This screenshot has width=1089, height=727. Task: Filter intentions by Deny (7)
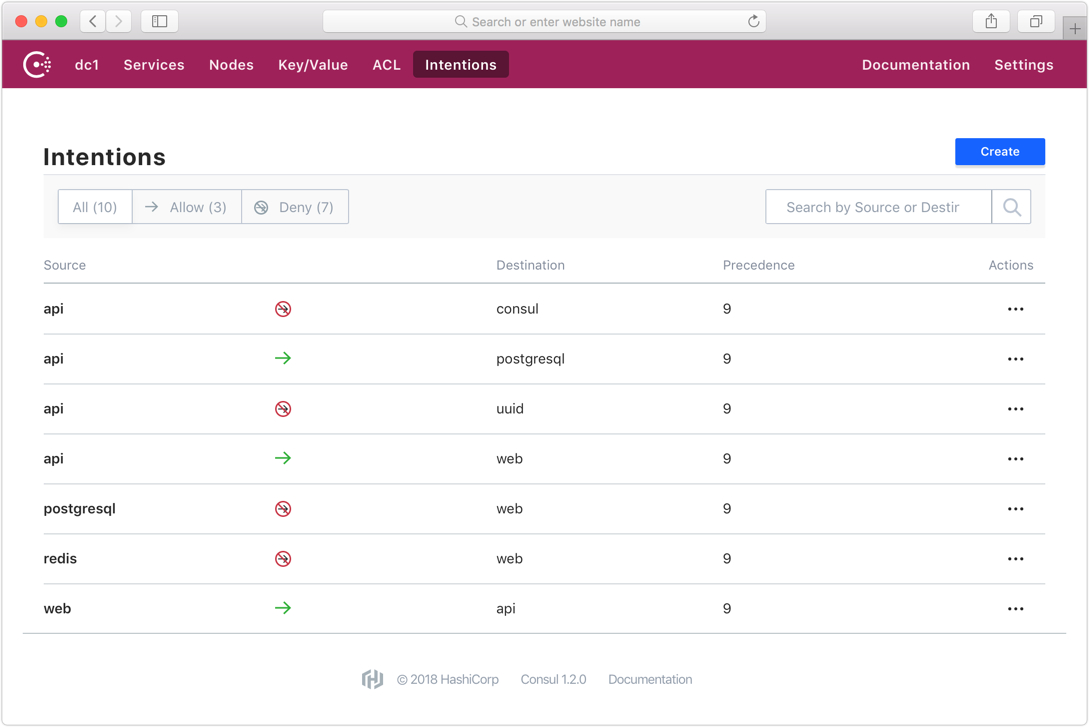295,207
